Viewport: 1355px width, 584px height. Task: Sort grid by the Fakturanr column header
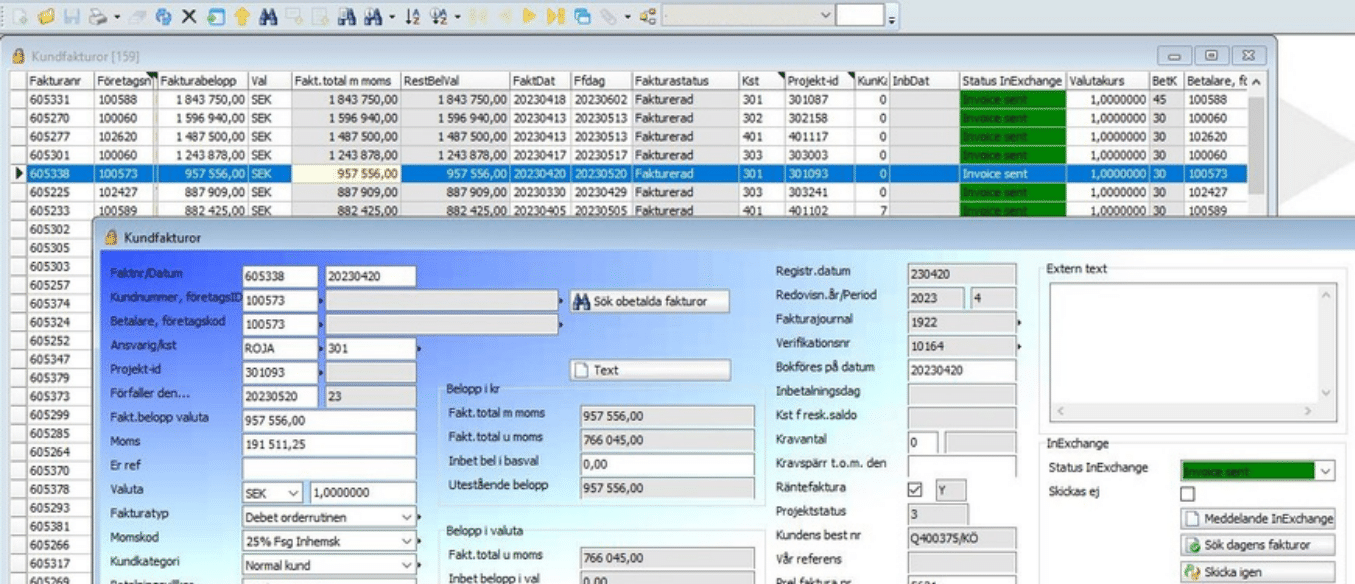[x=59, y=81]
